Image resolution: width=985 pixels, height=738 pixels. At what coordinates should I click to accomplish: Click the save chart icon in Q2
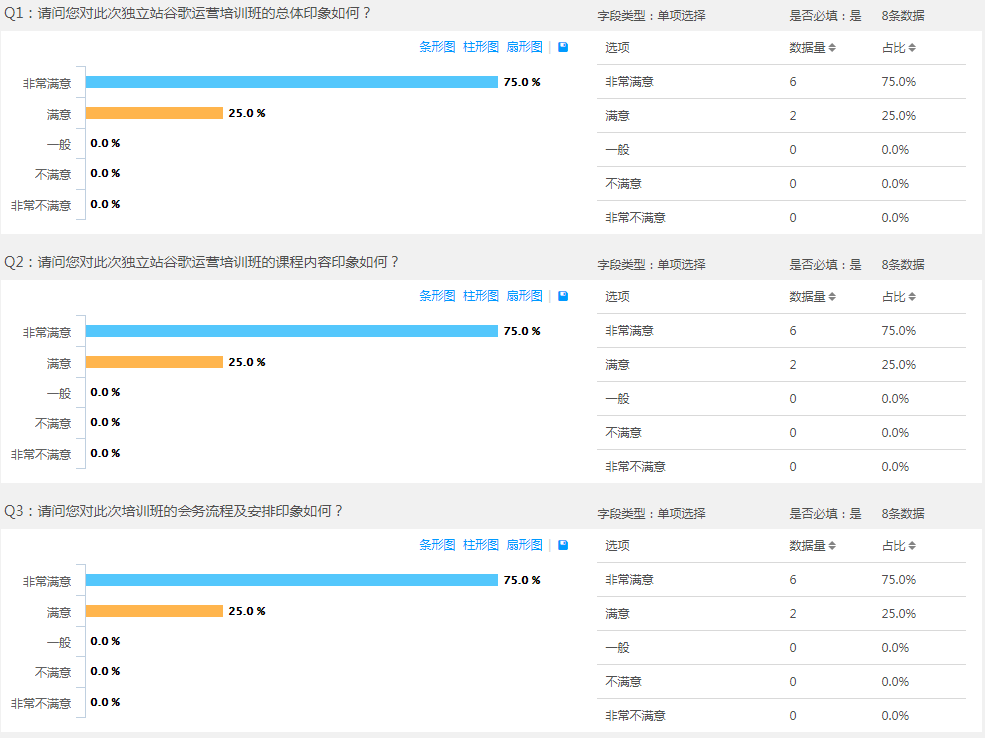tap(563, 296)
